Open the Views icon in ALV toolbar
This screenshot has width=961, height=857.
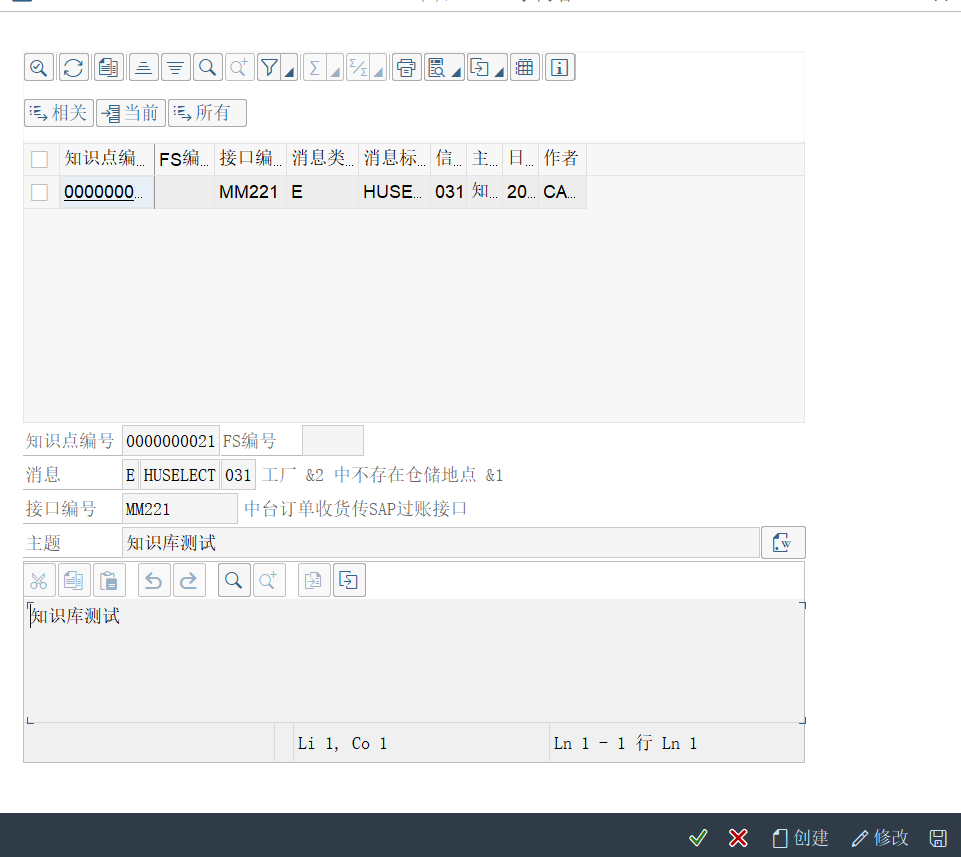(437, 67)
